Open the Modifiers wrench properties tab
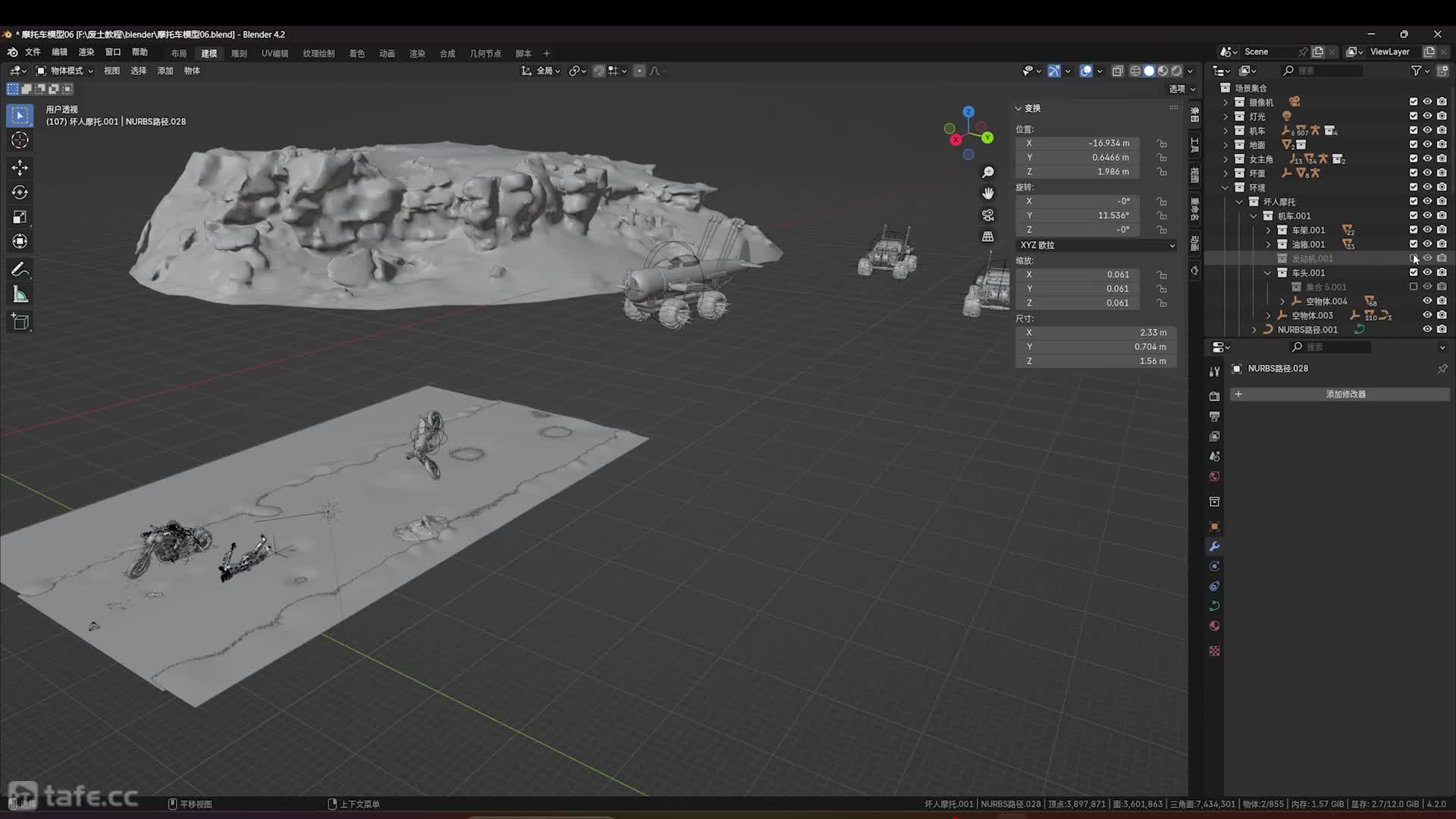Viewport: 1456px width, 819px height. click(x=1214, y=546)
